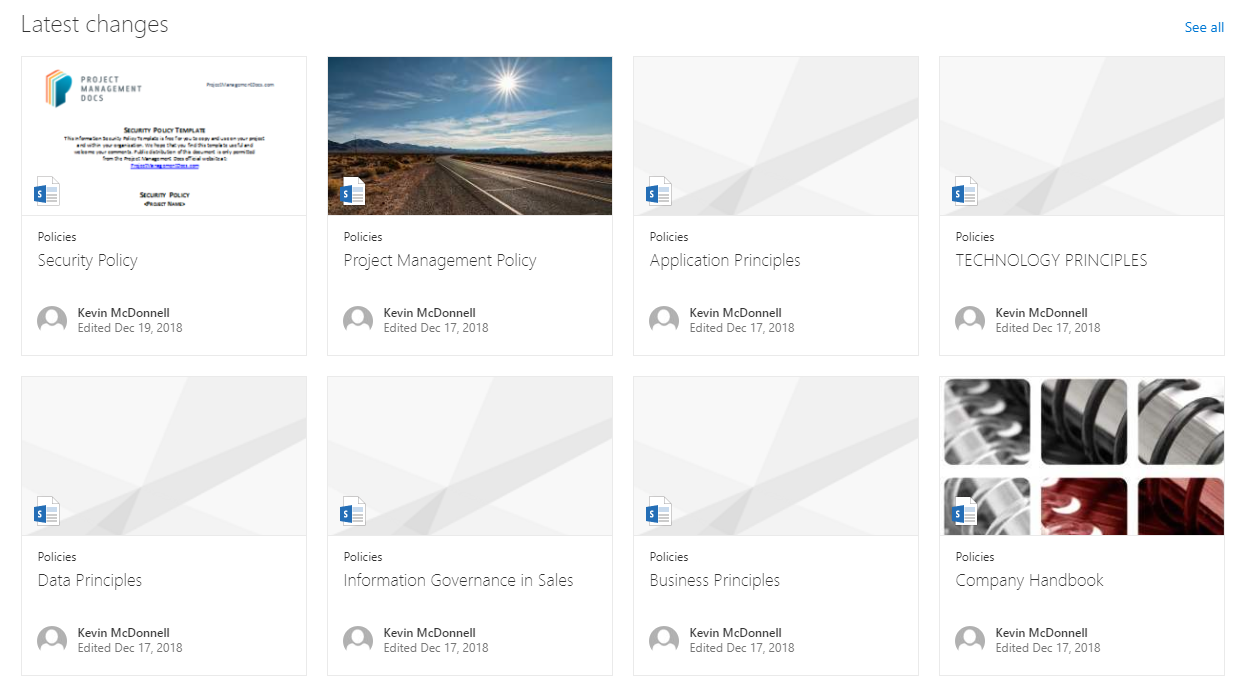Viewport: 1240px width, 691px height.
Task: Open the Application Principles title
Action: pyautogui.click(x=725, y=261)
